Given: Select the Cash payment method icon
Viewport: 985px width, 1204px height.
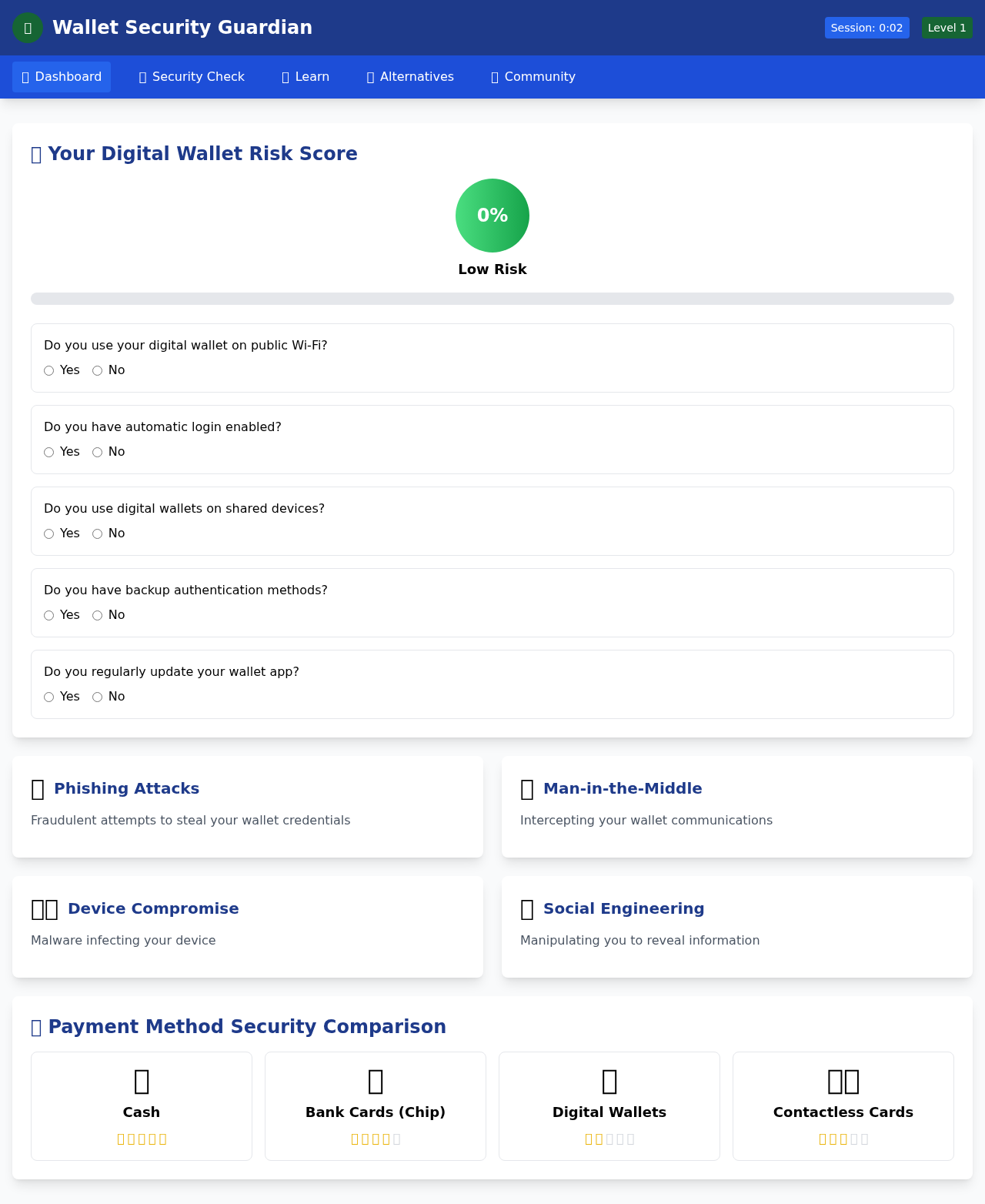Looking at the screenshot, I should pos(141,1082).
